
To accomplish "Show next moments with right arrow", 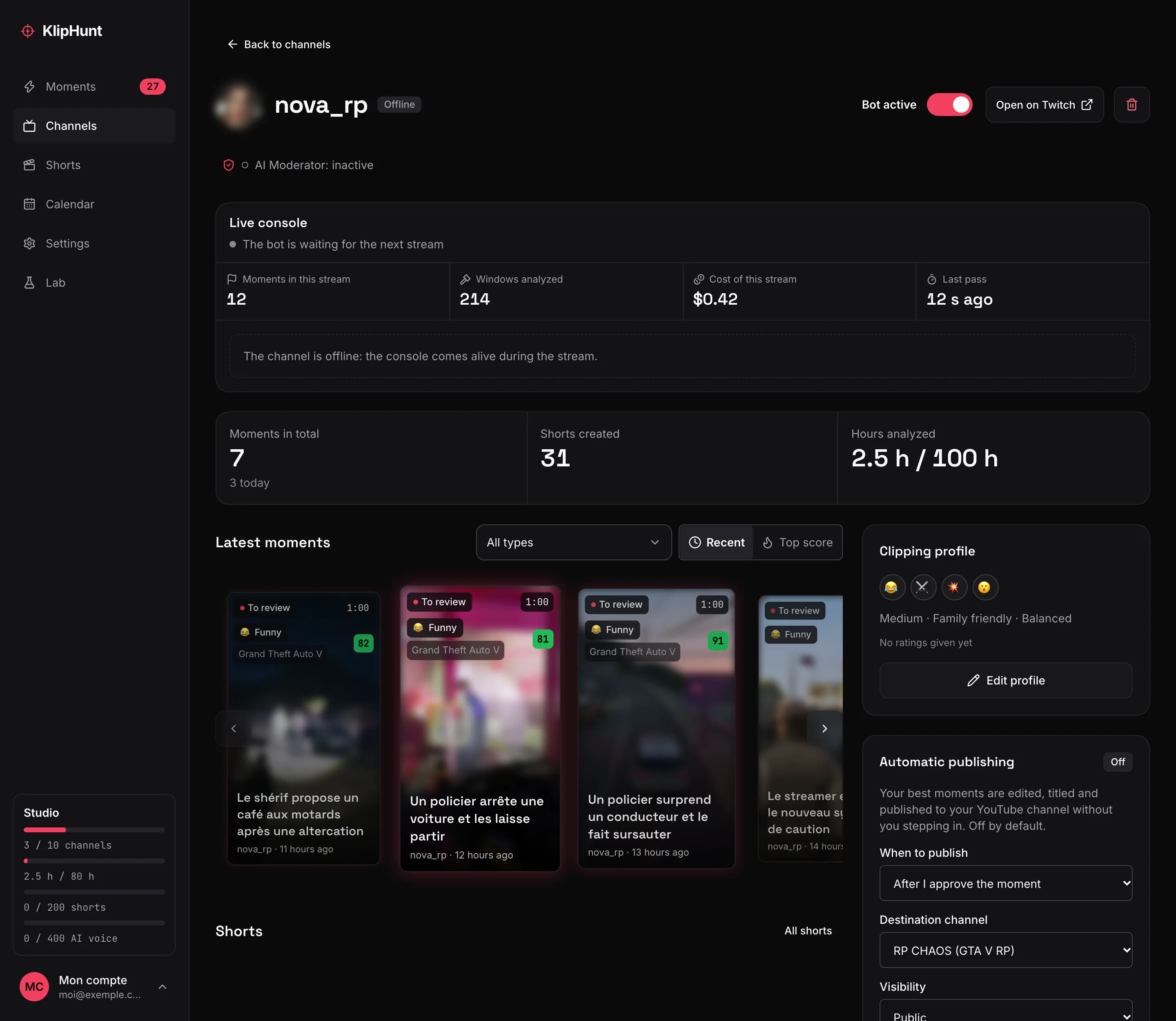I will pyautogui.click(x=824, y=729).
